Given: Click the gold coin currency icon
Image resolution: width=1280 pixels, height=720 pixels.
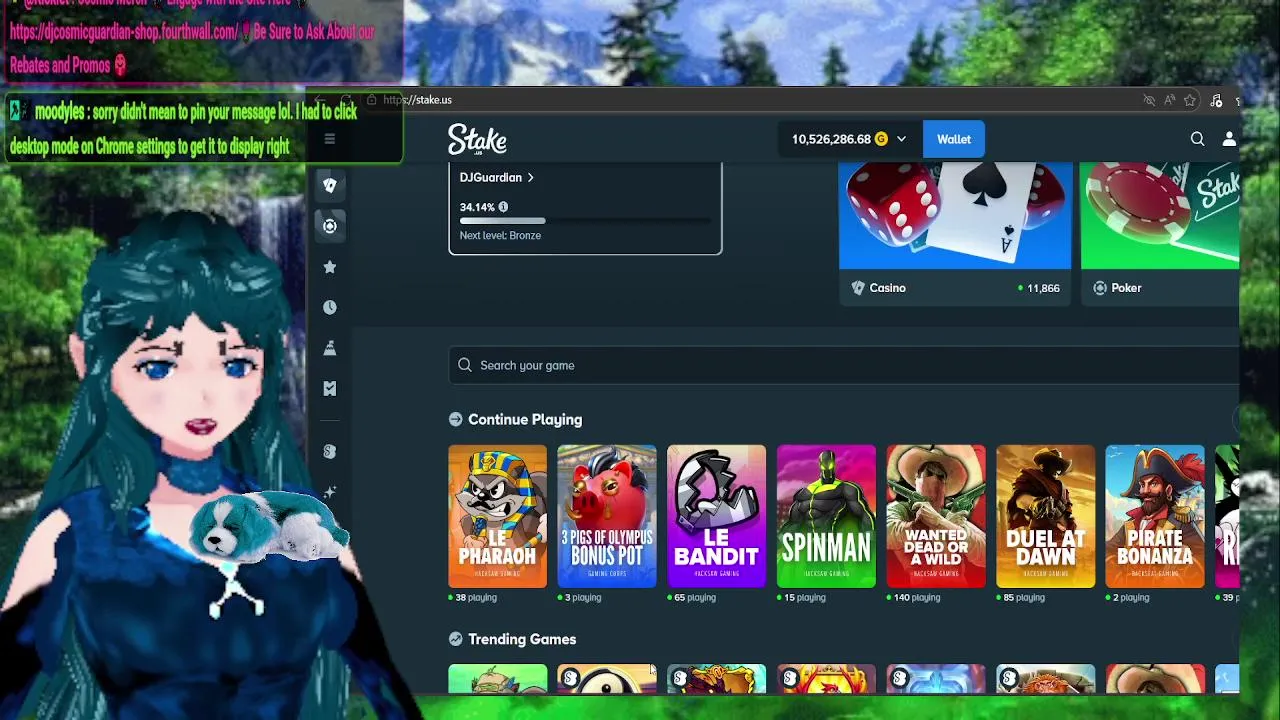Looking at the screenshot, I should (x=881, y=139).
